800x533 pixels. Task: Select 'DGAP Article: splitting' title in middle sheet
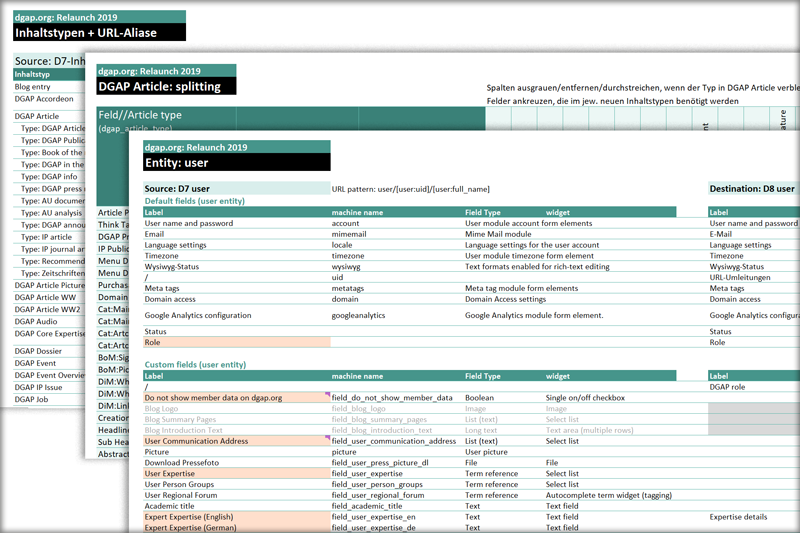[159, 86]
